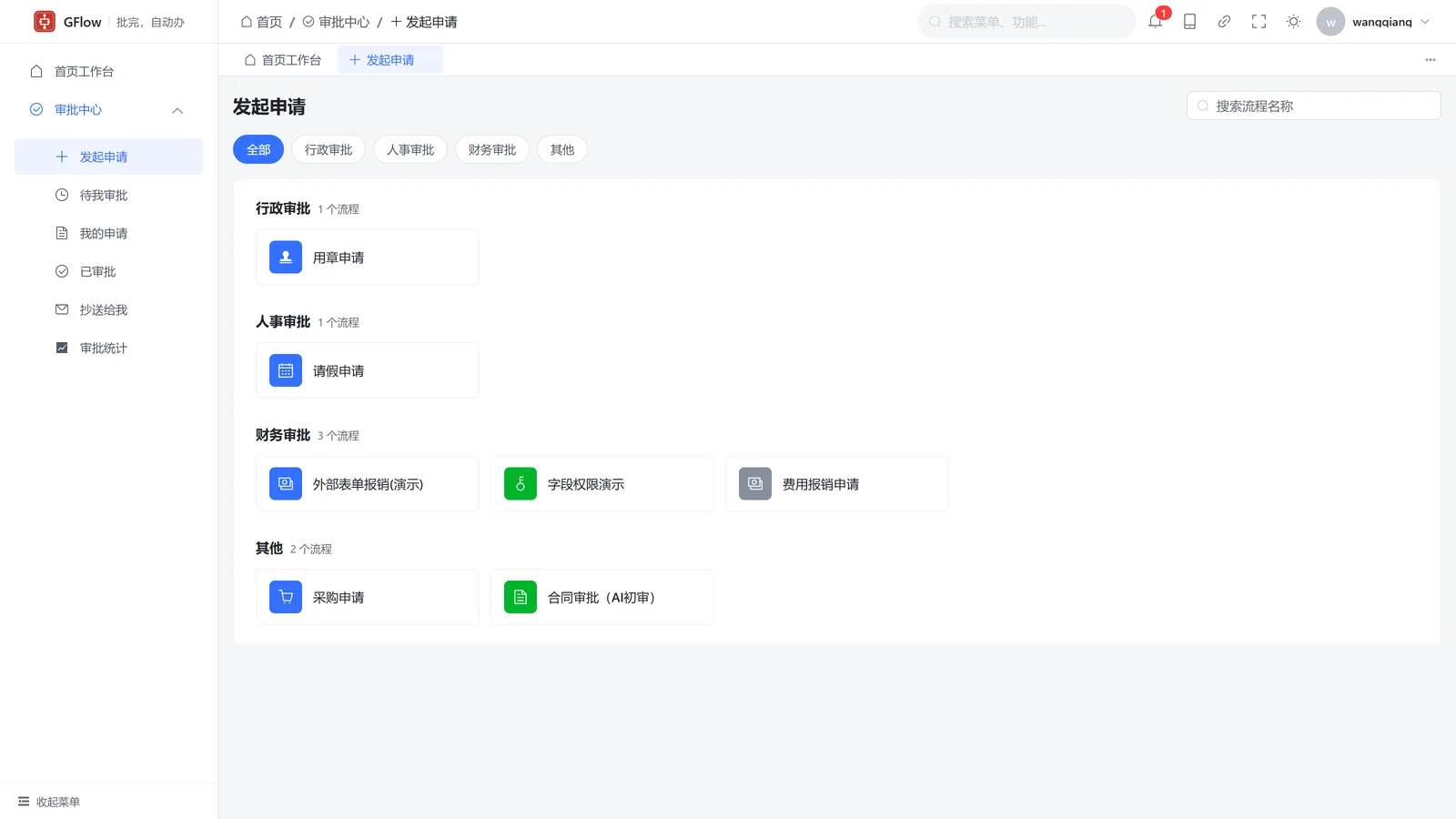Click the green 字段权限演示 icon

(x=521, y=484)
